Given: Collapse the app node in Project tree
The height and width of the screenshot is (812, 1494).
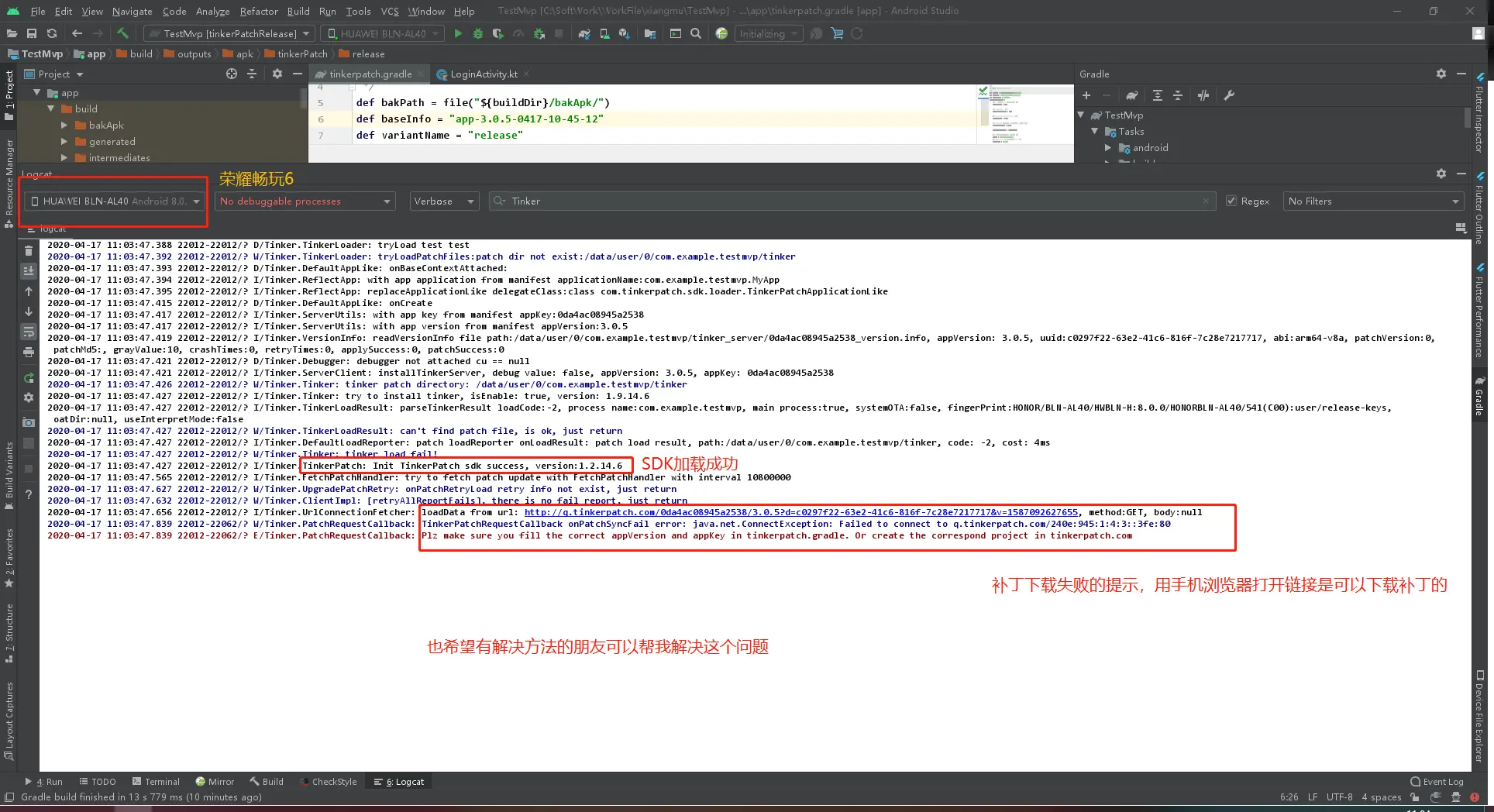Looking at the screenshot, I should (x=36, y=92).
